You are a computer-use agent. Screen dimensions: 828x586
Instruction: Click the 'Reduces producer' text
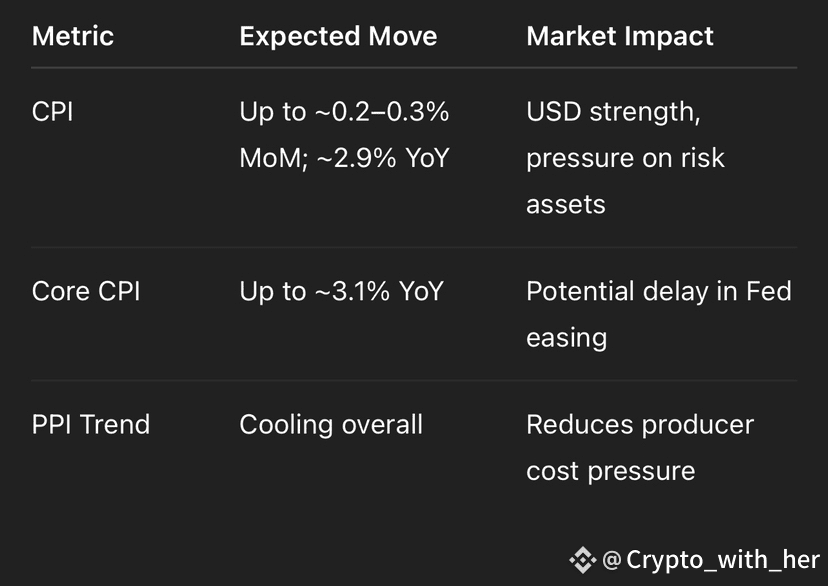pyautogui.click(x=640, y=425)
